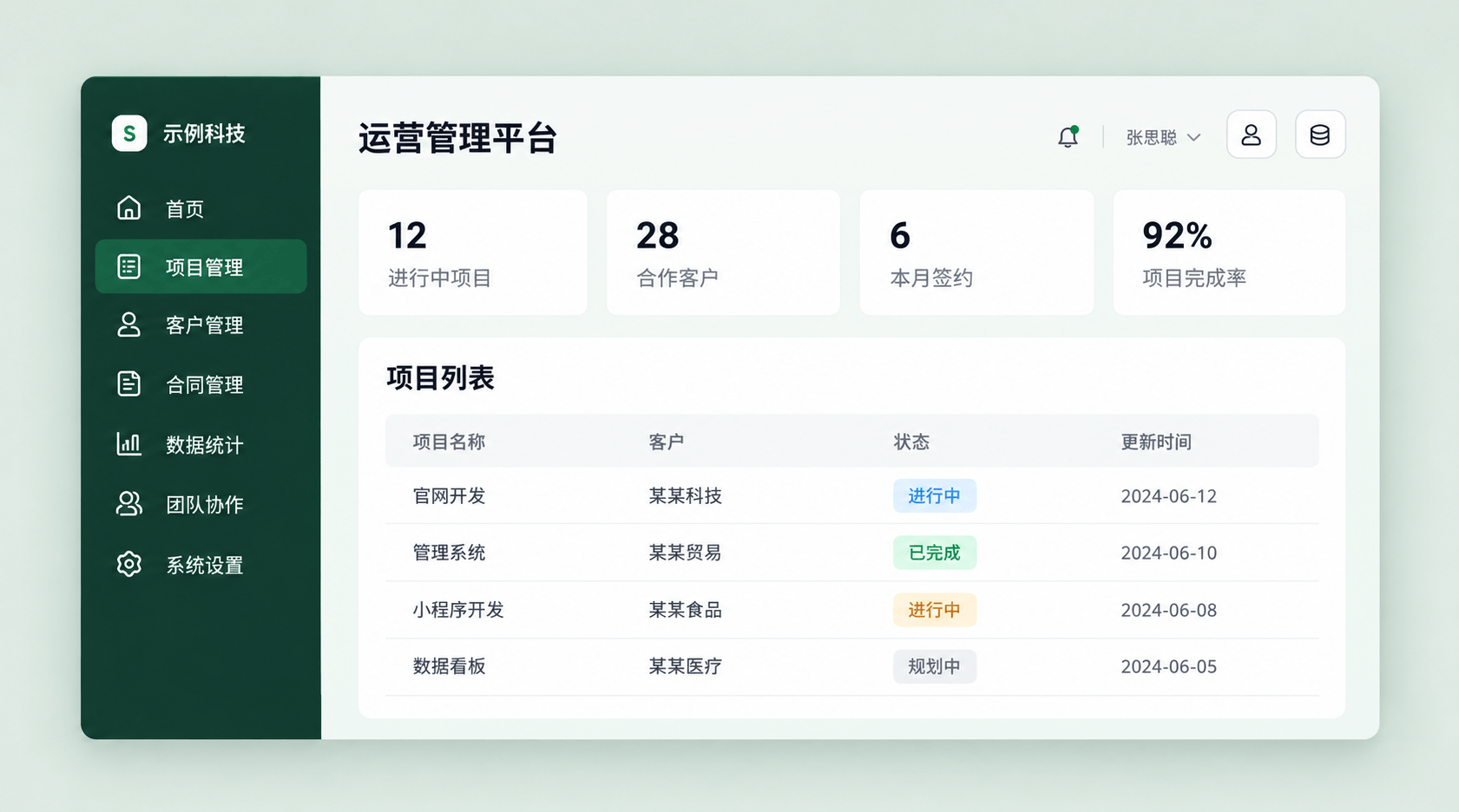Open 团队协作 in the sidebar
The height and width of the screenshot is (812, 1459).
200,504
